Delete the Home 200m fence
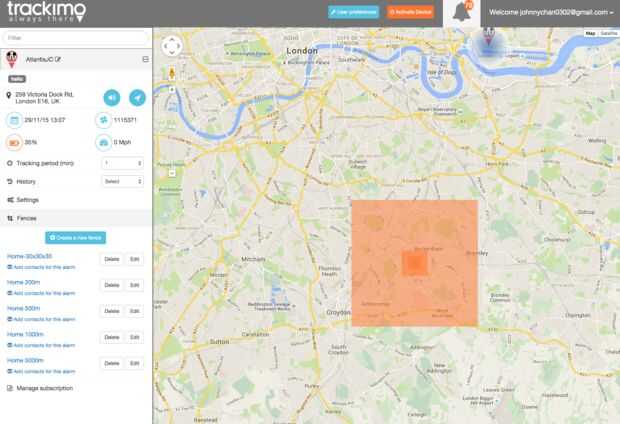The height and width of the screenshot is (424, 620). pos(112,285)
